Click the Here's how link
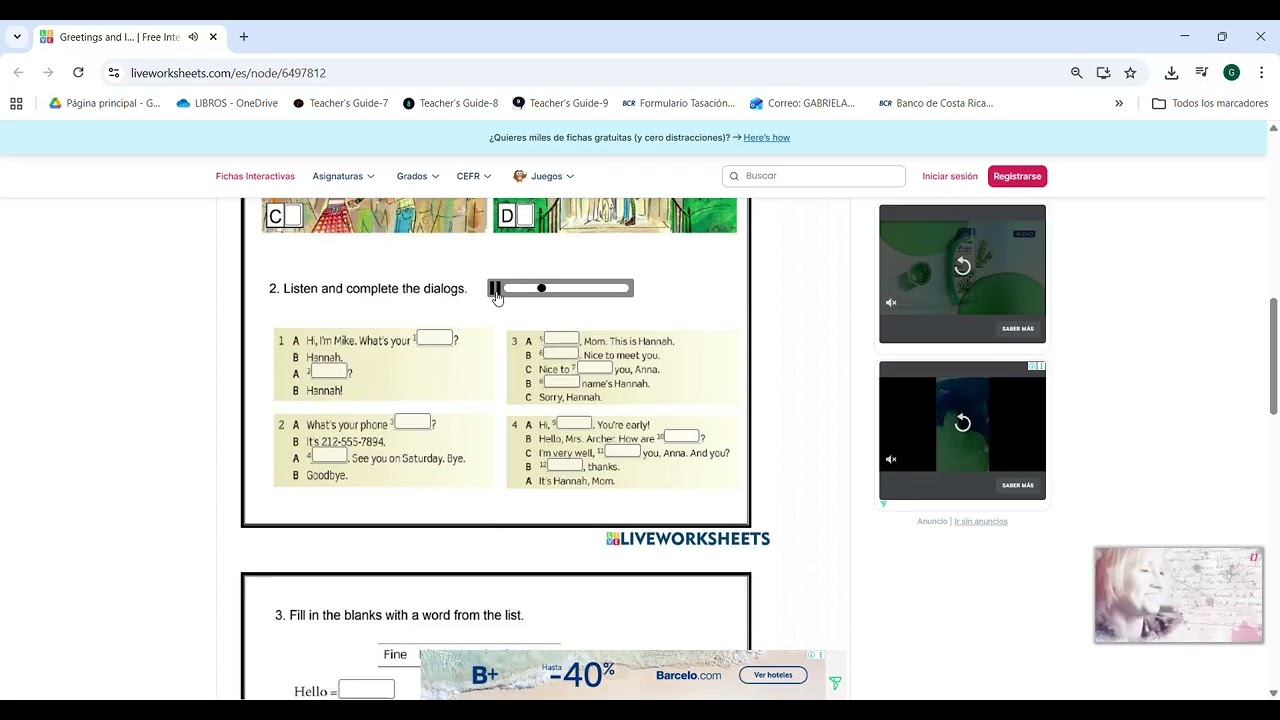1280x720 pixels. 766,138
